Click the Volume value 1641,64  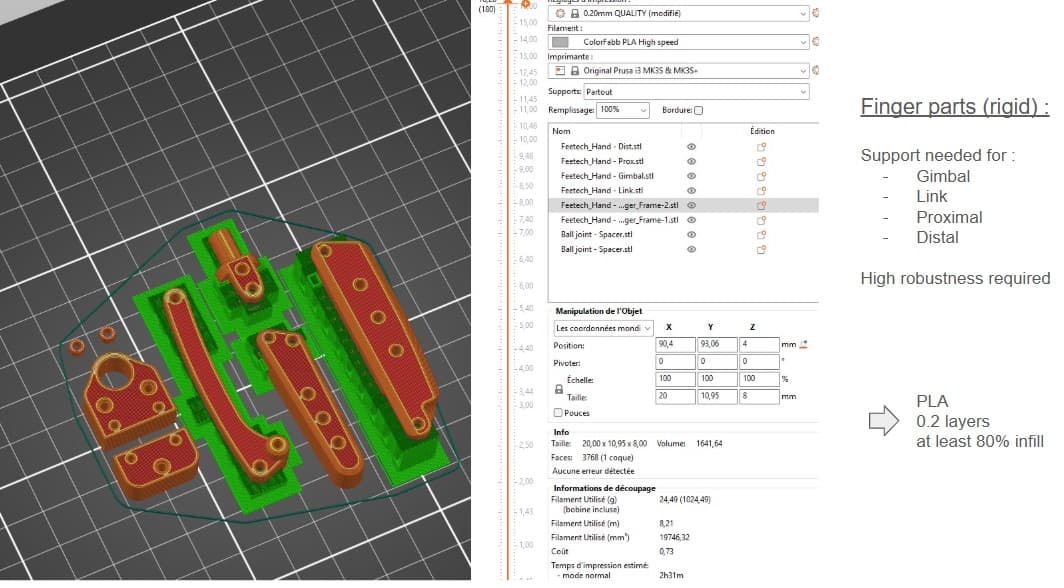click(x=709, y=444)
